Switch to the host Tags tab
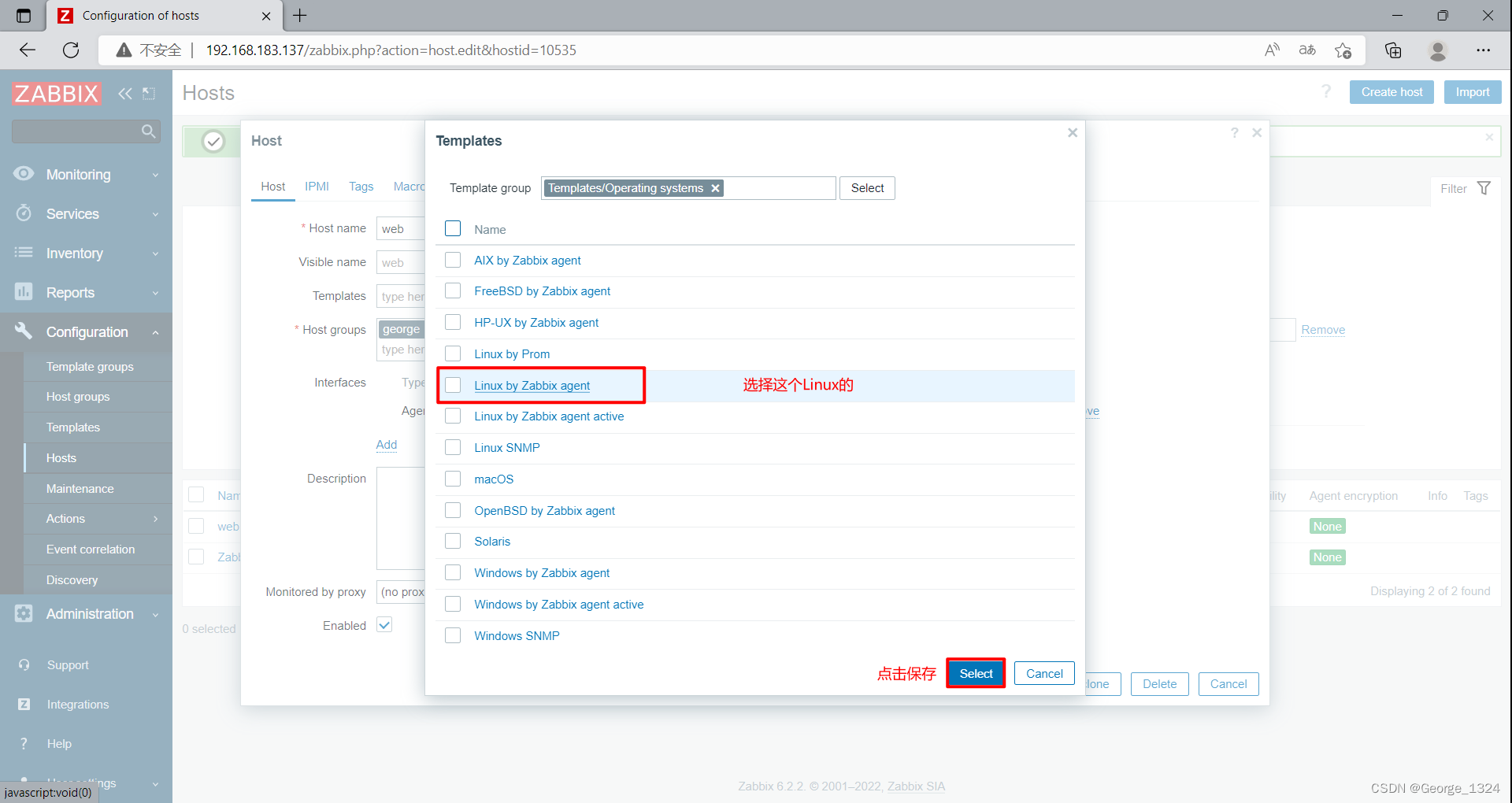Image resolution: width=1512 pixels, height=803 pixels. coord(361,187)
